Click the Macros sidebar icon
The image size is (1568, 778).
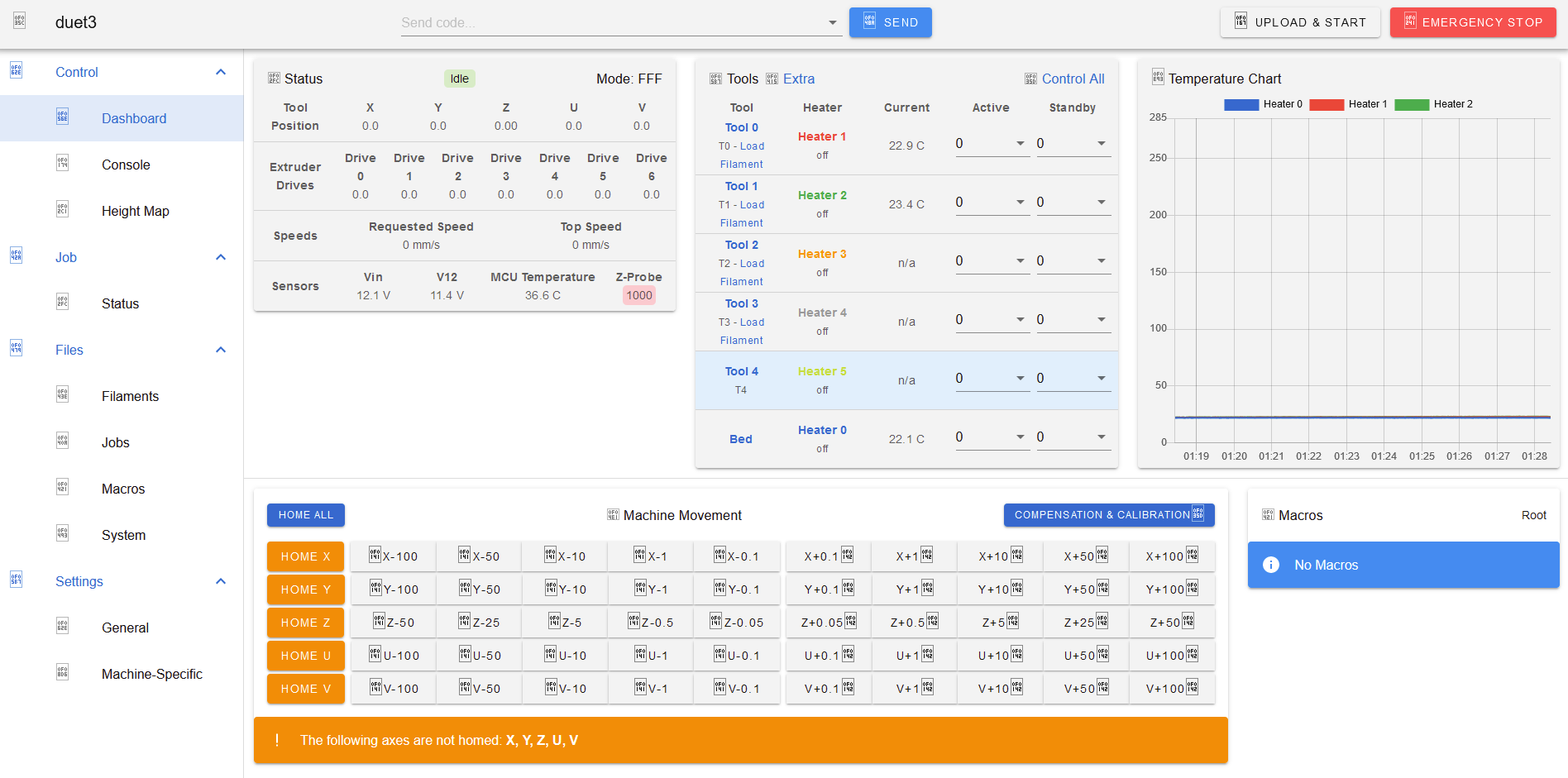pos(62,487)
